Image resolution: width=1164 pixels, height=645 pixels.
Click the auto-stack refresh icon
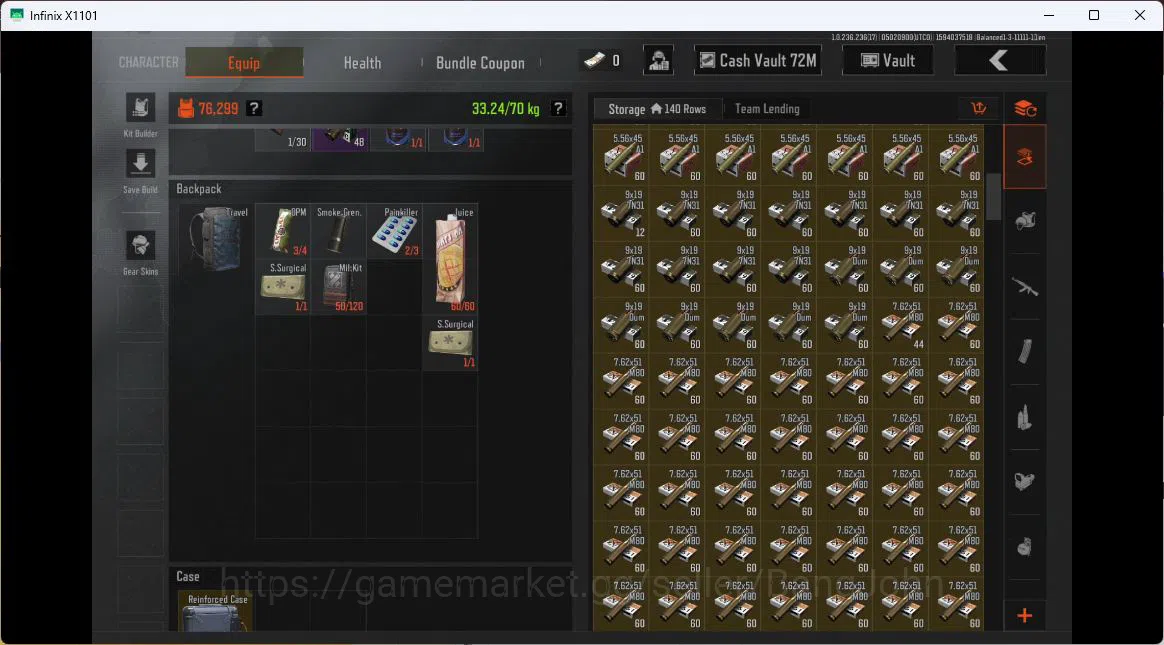coord(1025,108)
